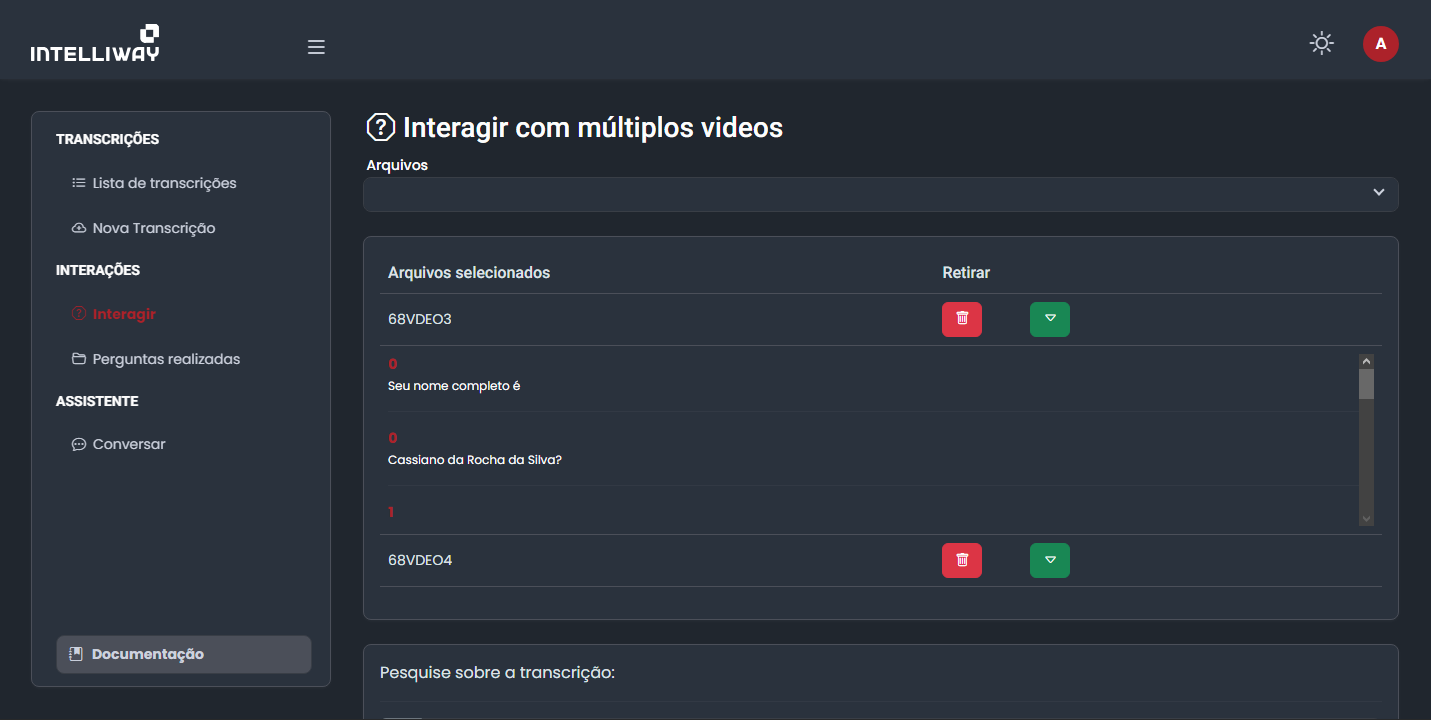Click the Intelliway logo

pyautogui.click(x=95, y=44)
